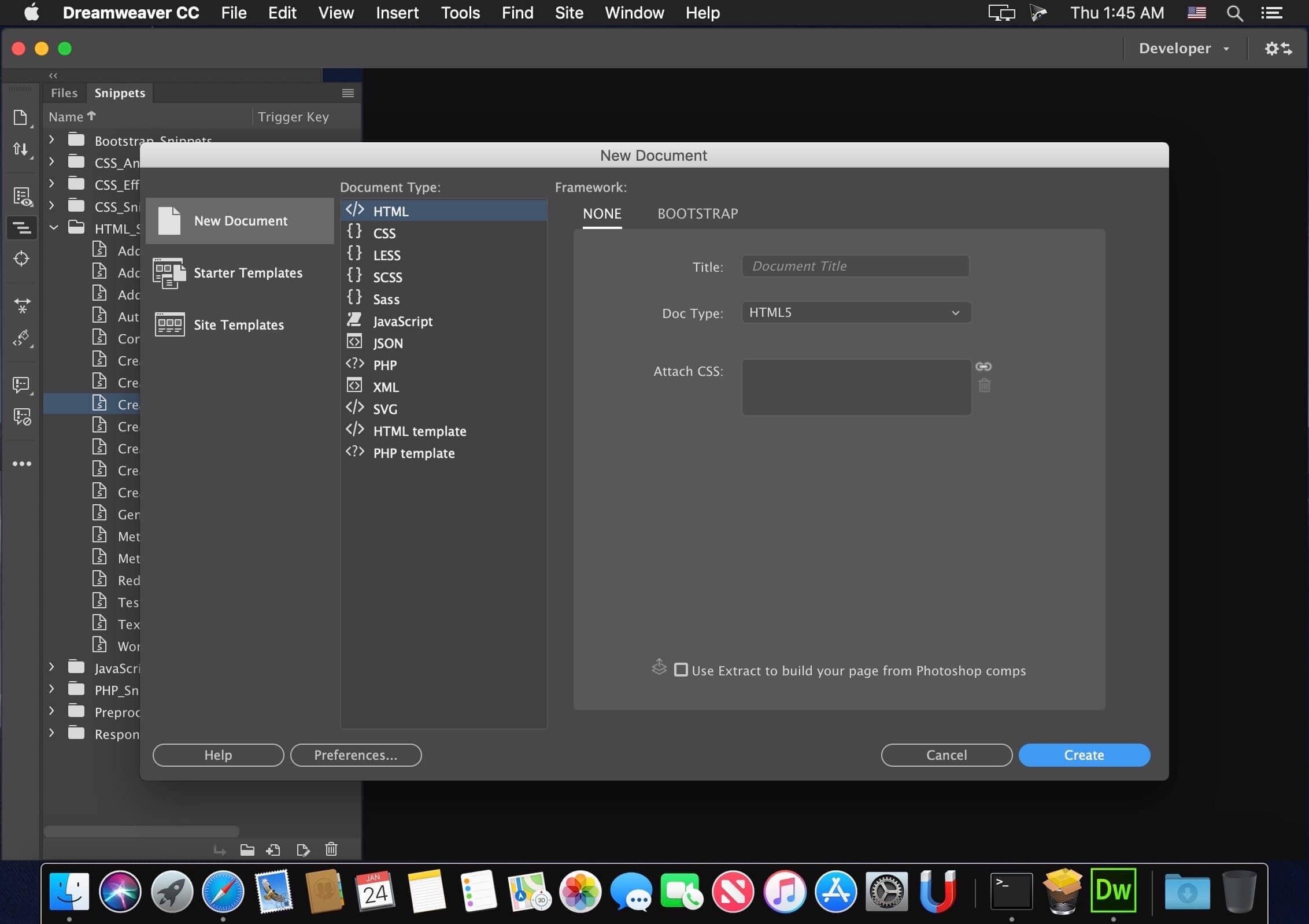
Task: Click the Create button
Action: click(1085, 755)
